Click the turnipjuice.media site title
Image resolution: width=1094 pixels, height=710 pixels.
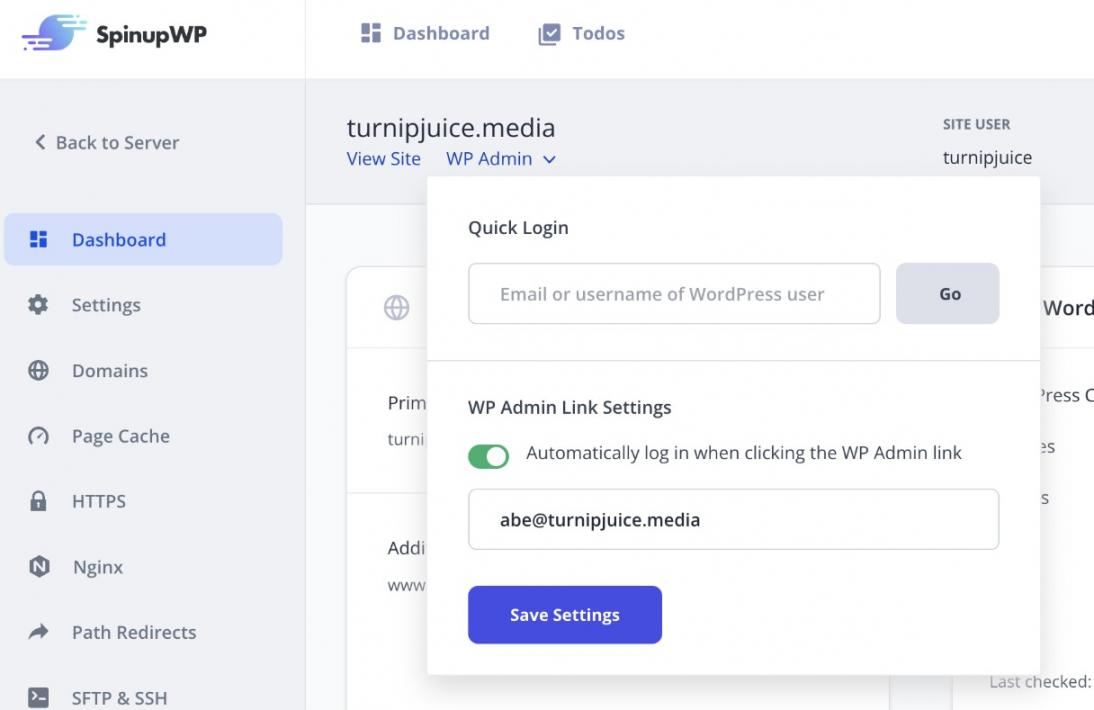[451, 128]
